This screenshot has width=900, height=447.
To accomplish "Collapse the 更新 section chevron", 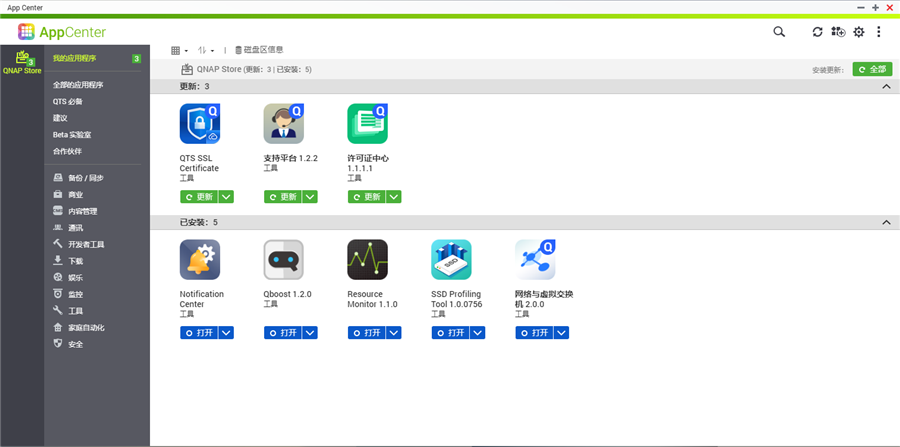I will coord(886,87).
